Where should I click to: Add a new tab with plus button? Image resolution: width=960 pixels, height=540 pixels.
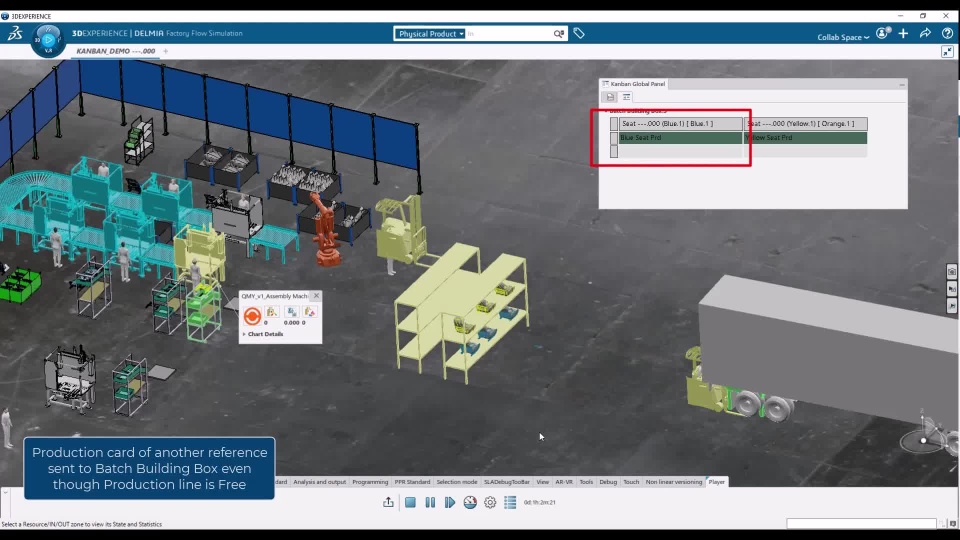pos(165,51)
